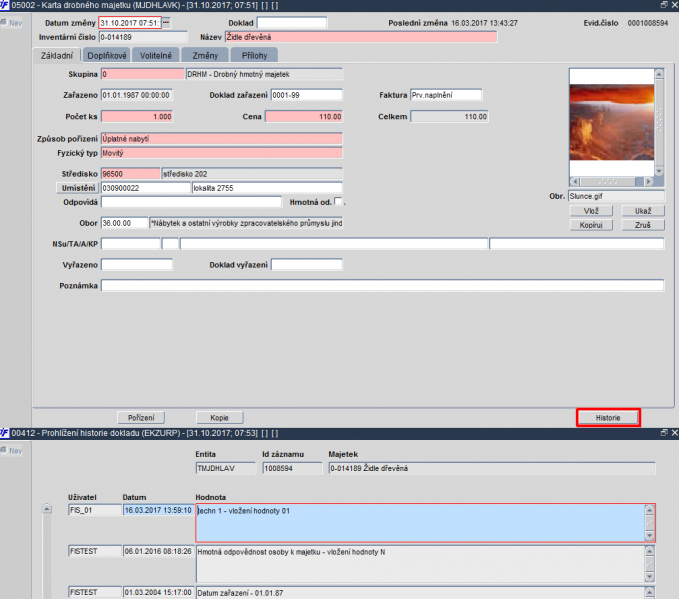Open the Datum změny date picker button
This screenshot has height=599, width=679.
[166, 23]
